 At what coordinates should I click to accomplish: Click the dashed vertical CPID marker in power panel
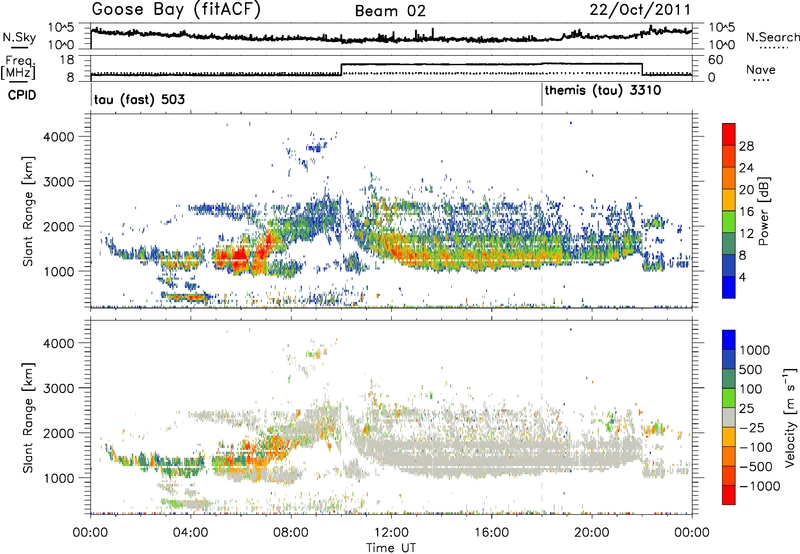coord(542,211)
